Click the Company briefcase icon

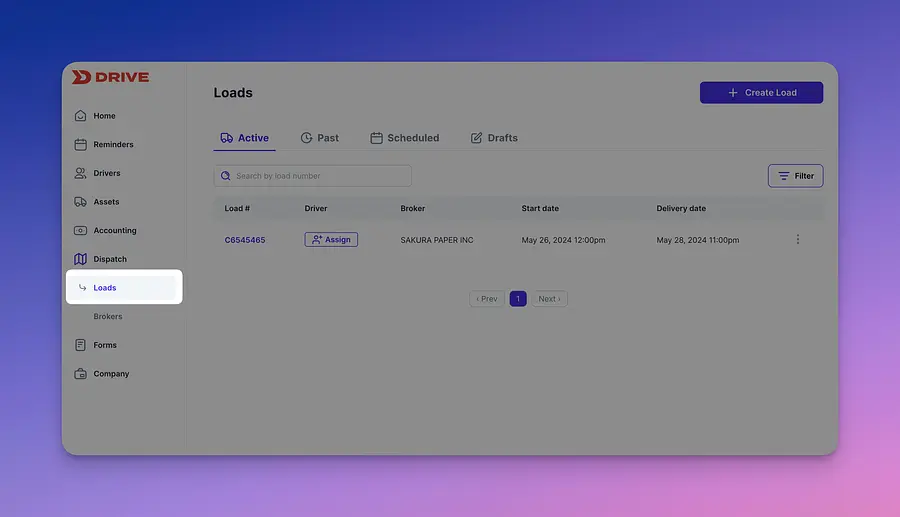[x=80, y=374]
